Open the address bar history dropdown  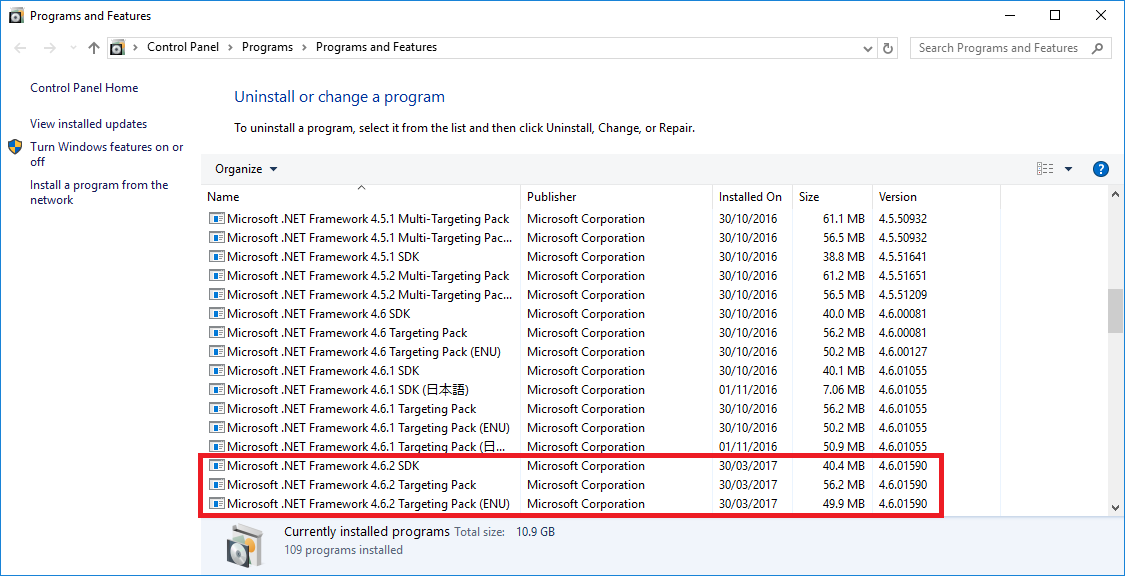click(x=867, y=48)
